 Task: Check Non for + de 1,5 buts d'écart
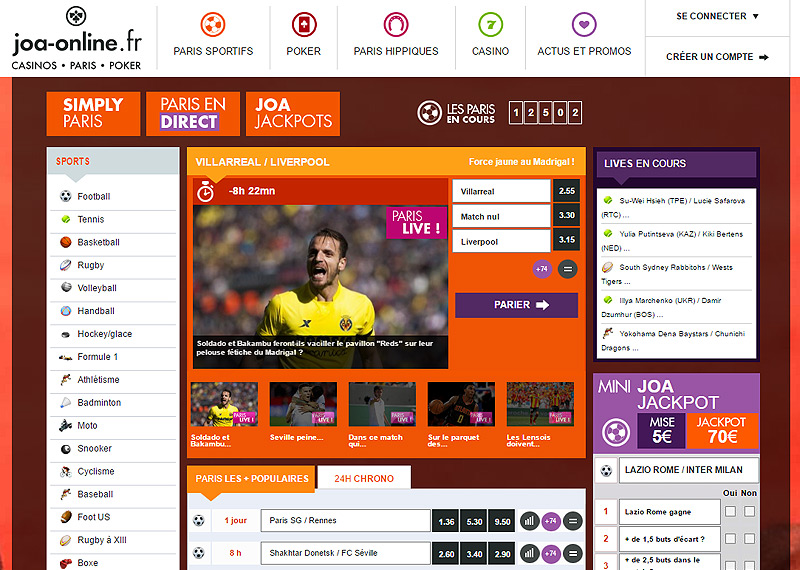point(749,538)
